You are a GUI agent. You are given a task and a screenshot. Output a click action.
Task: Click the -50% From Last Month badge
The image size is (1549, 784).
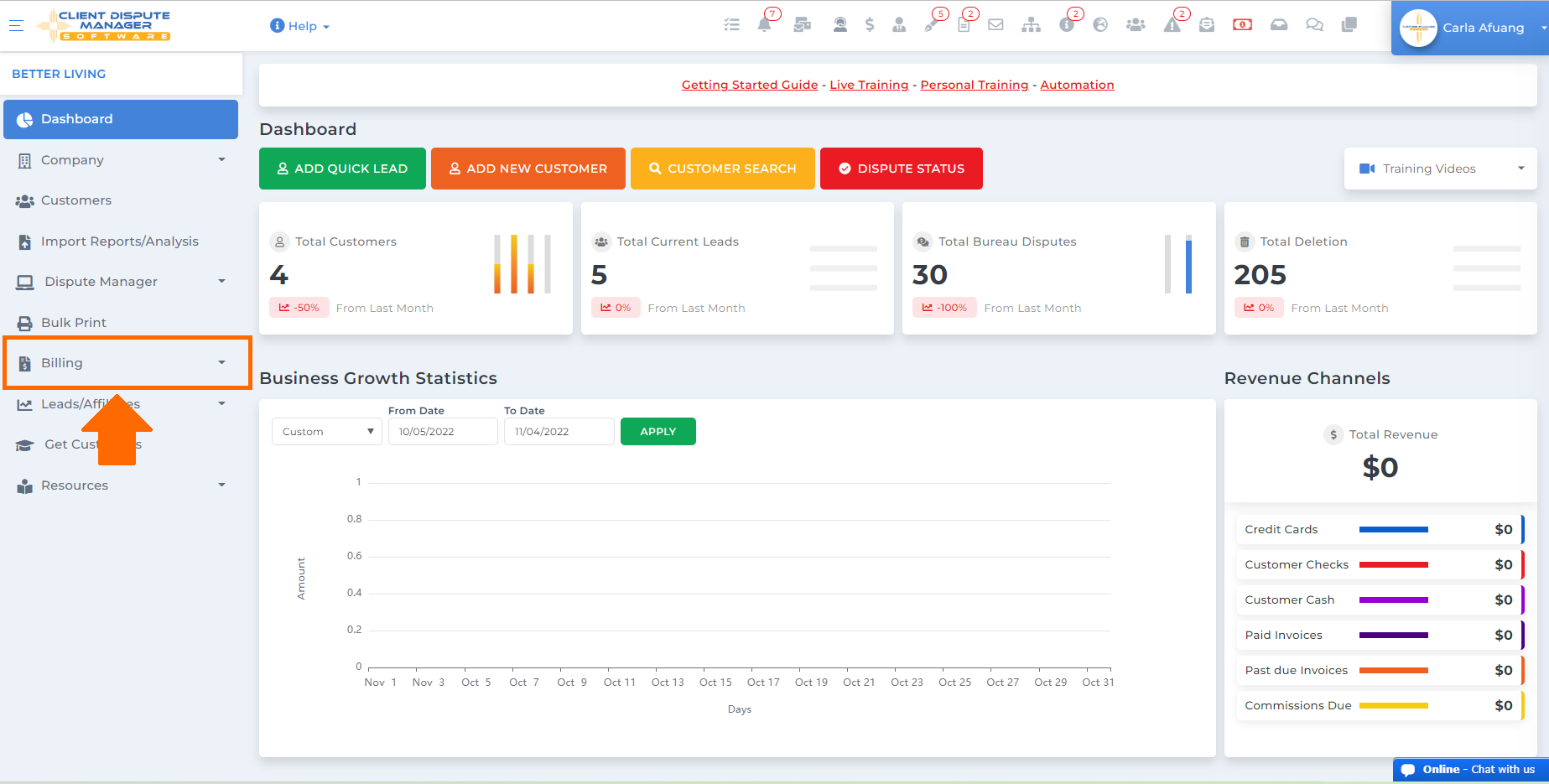point(299,308)
